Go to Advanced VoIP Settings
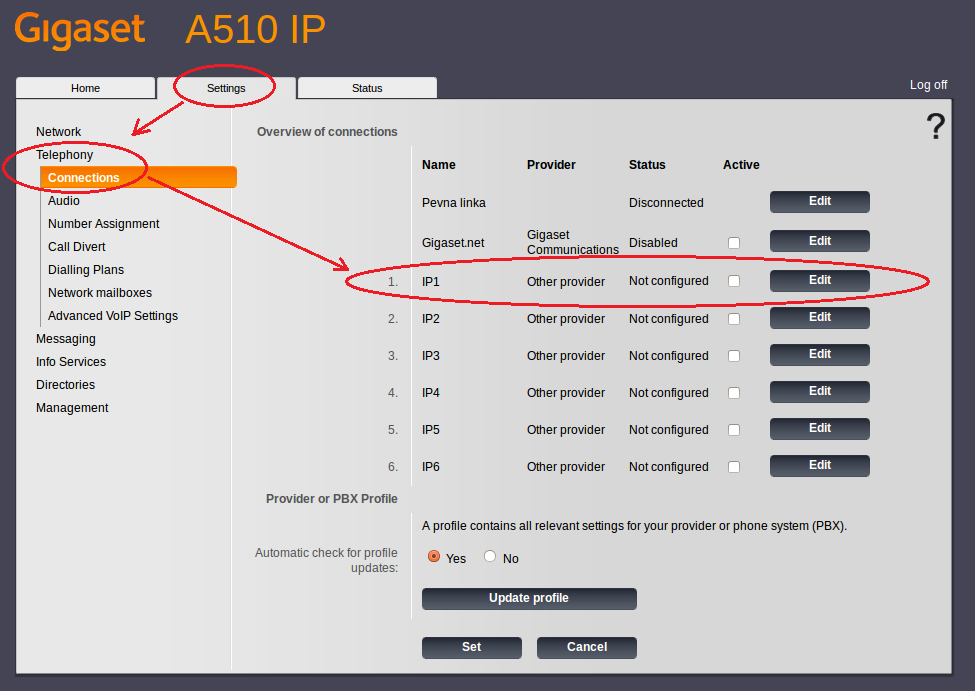Screen dimensions: 976x692 113,316
